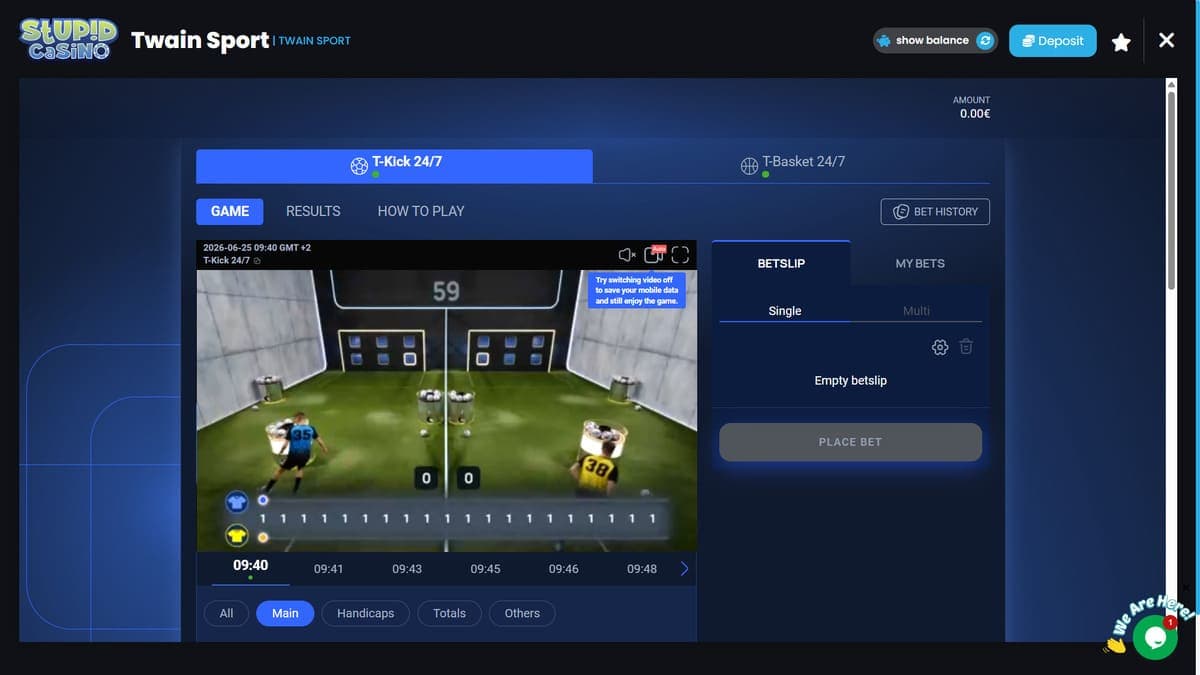Click the video data saving tooltip

(x=637, y=290)
